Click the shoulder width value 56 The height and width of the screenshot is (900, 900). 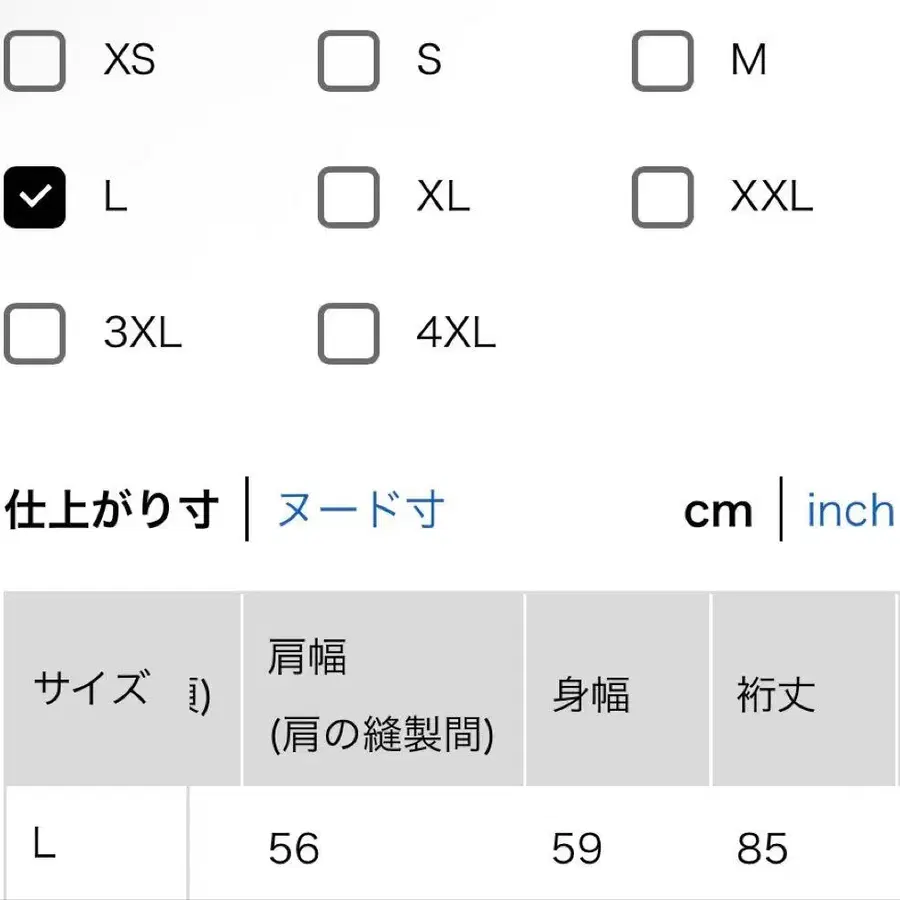pos(293,848)
